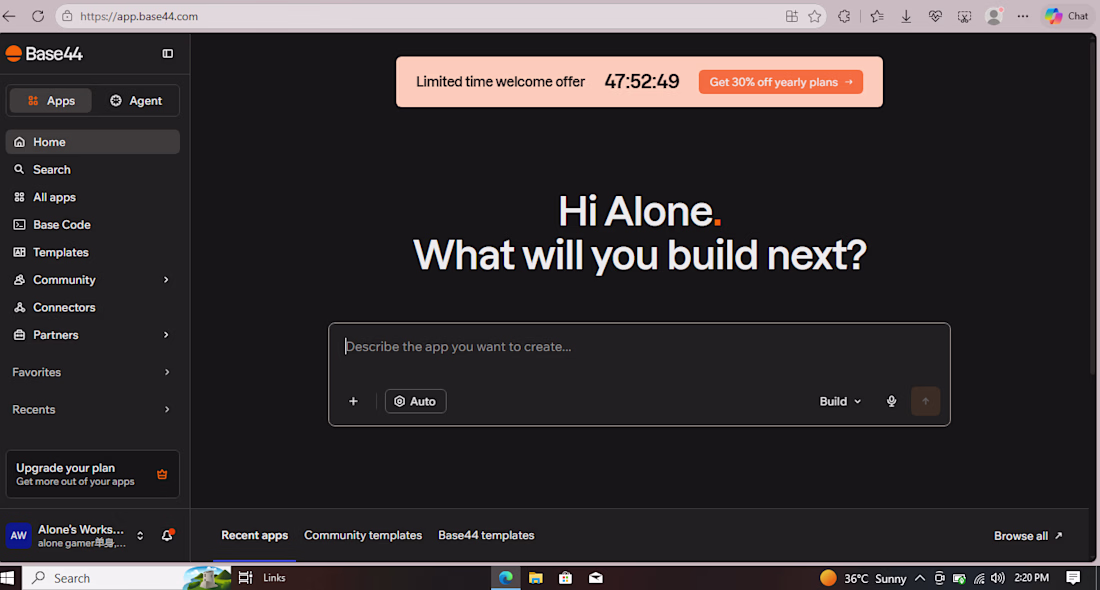Click the upgrade plan basket icon
This screenshot has height=590, width=1100.
(x=162, y=474)
